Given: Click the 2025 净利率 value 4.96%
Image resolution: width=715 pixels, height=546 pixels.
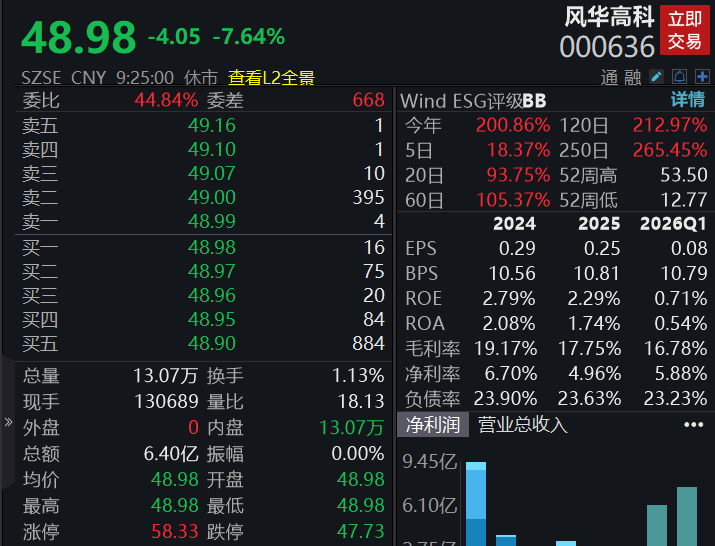Looking at the screenshot, I should click(595, 374).
